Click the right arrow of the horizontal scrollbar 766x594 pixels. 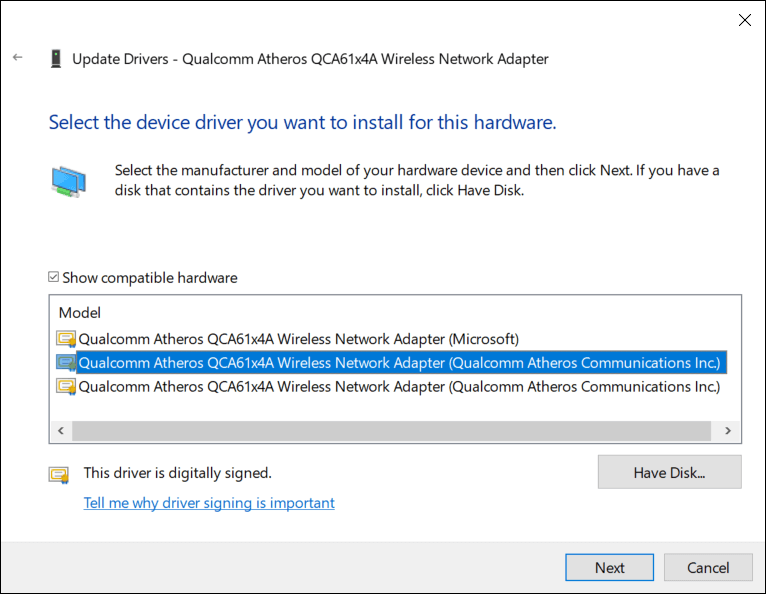coord(728,430)
